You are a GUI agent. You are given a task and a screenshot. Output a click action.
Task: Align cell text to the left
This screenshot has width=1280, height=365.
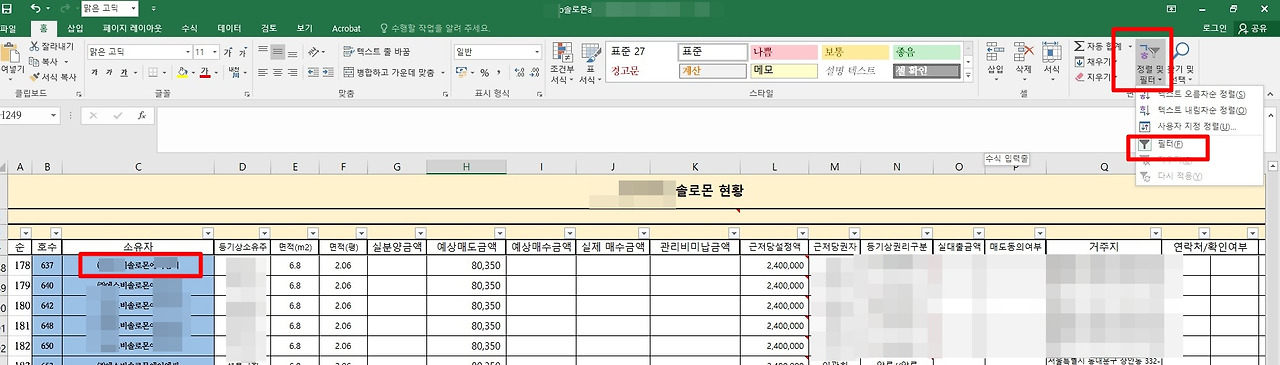pyautogui.click(x=264, y=73)
